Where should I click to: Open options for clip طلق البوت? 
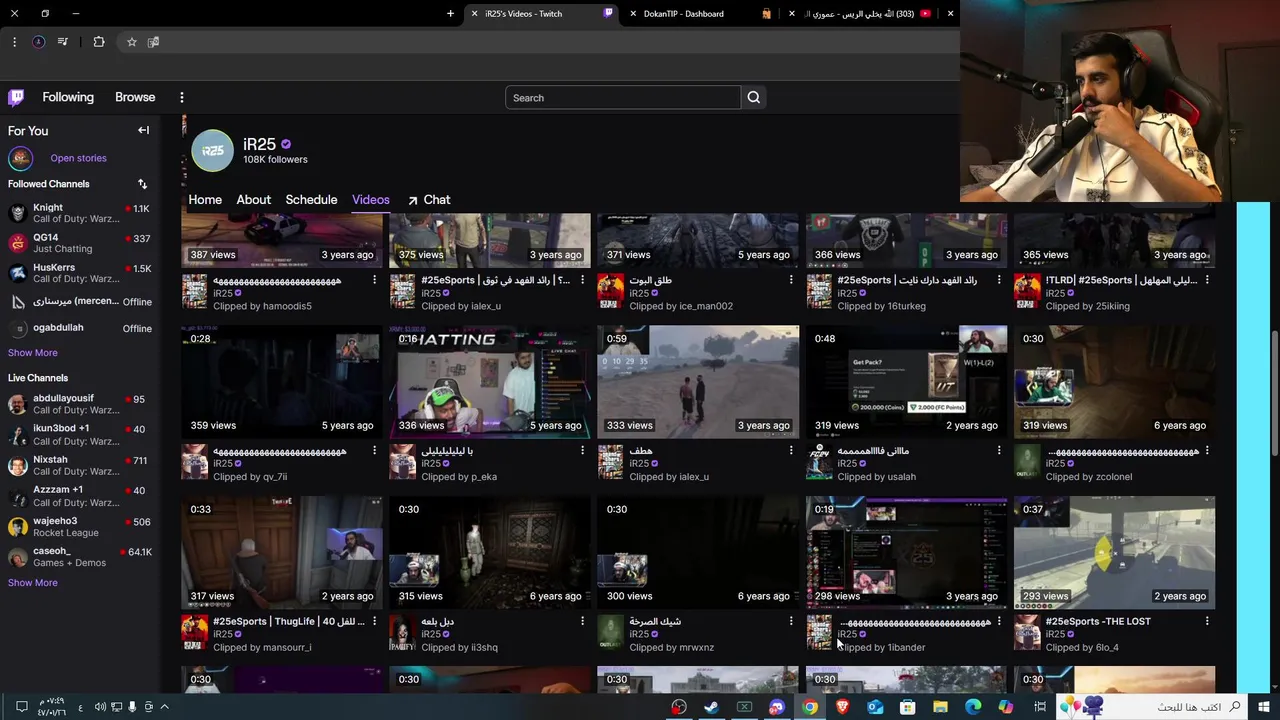point(791,280)
